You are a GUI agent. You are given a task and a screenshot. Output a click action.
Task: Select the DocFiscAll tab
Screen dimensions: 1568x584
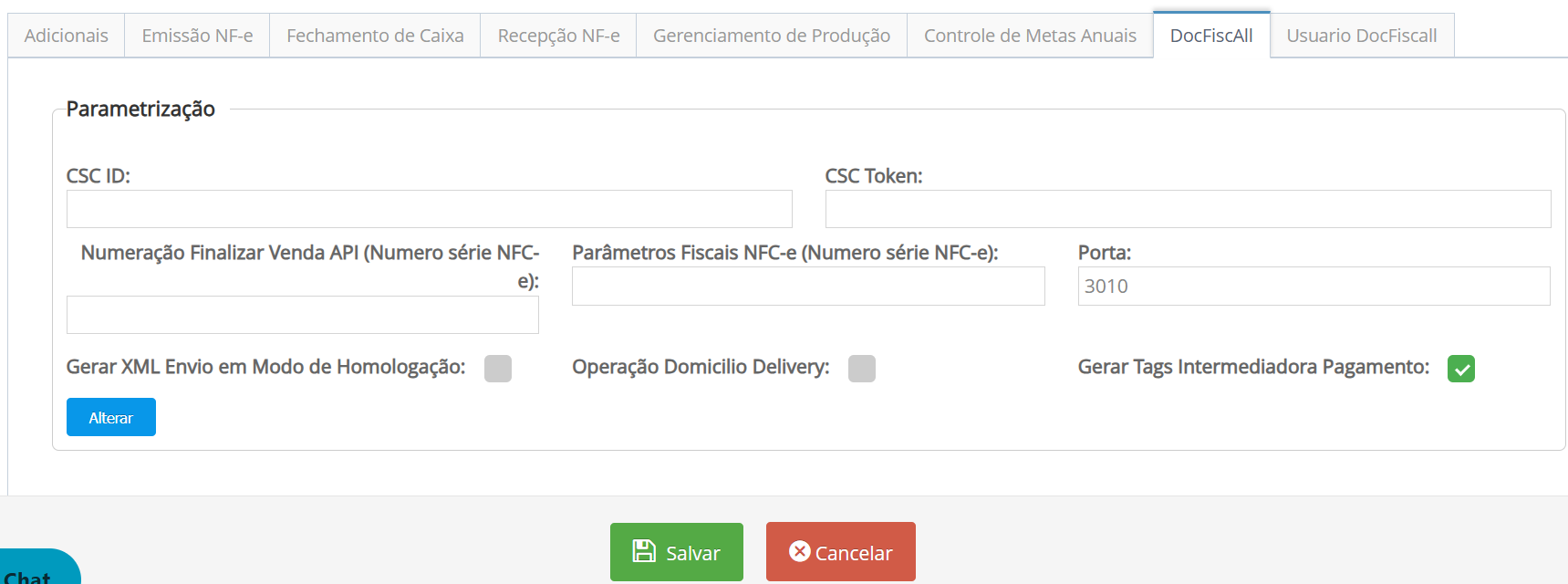point(1211,36)
